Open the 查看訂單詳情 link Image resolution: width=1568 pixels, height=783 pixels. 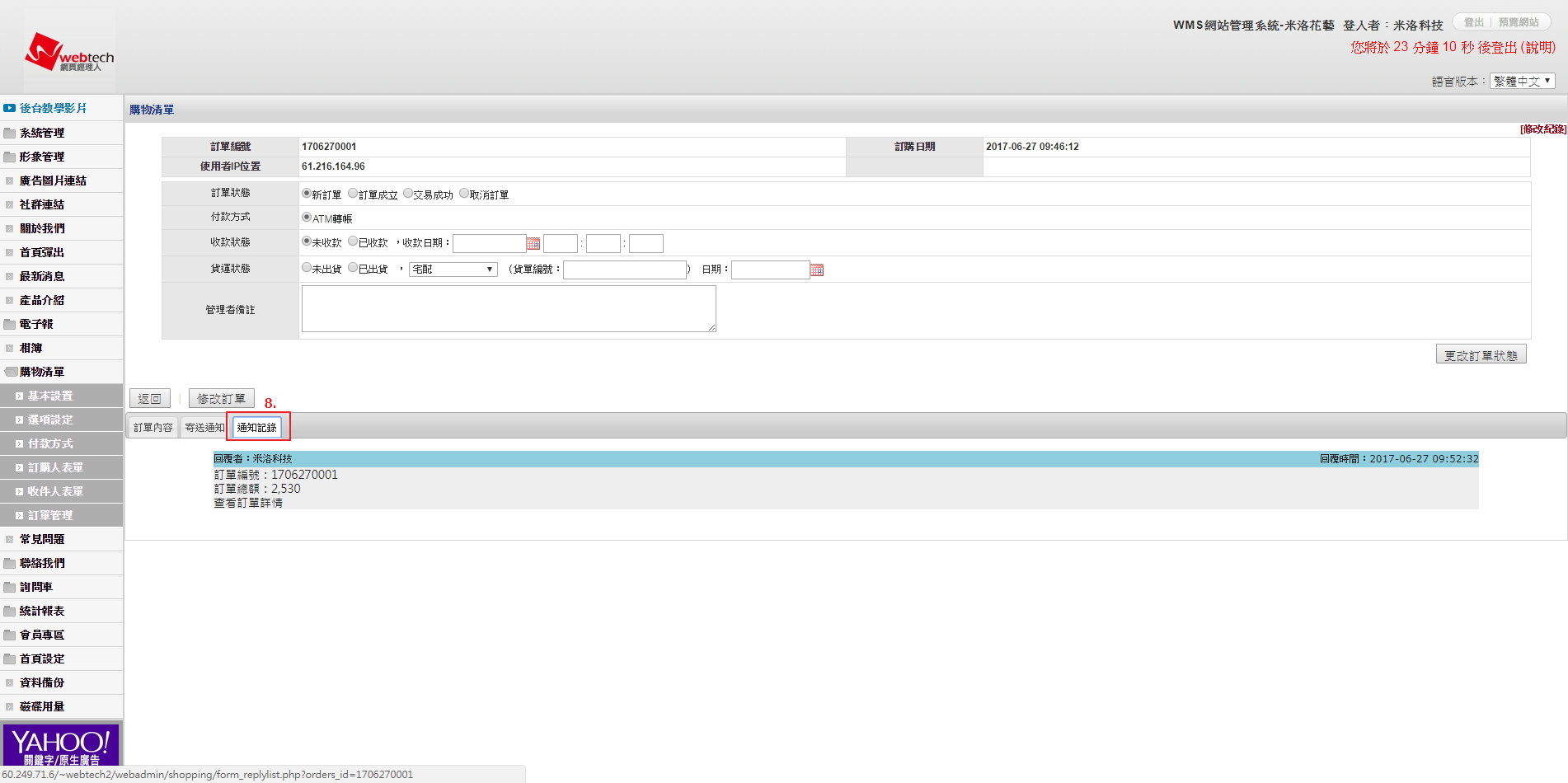click(x=248, y=503)
